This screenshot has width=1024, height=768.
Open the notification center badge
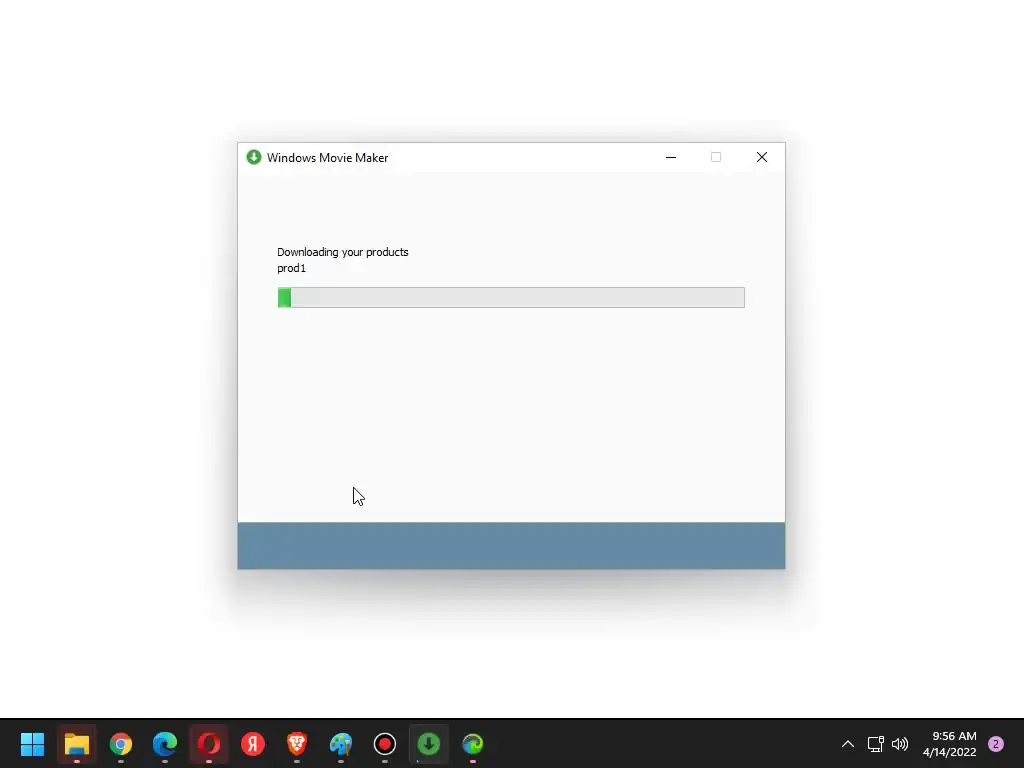coord(996,744)
